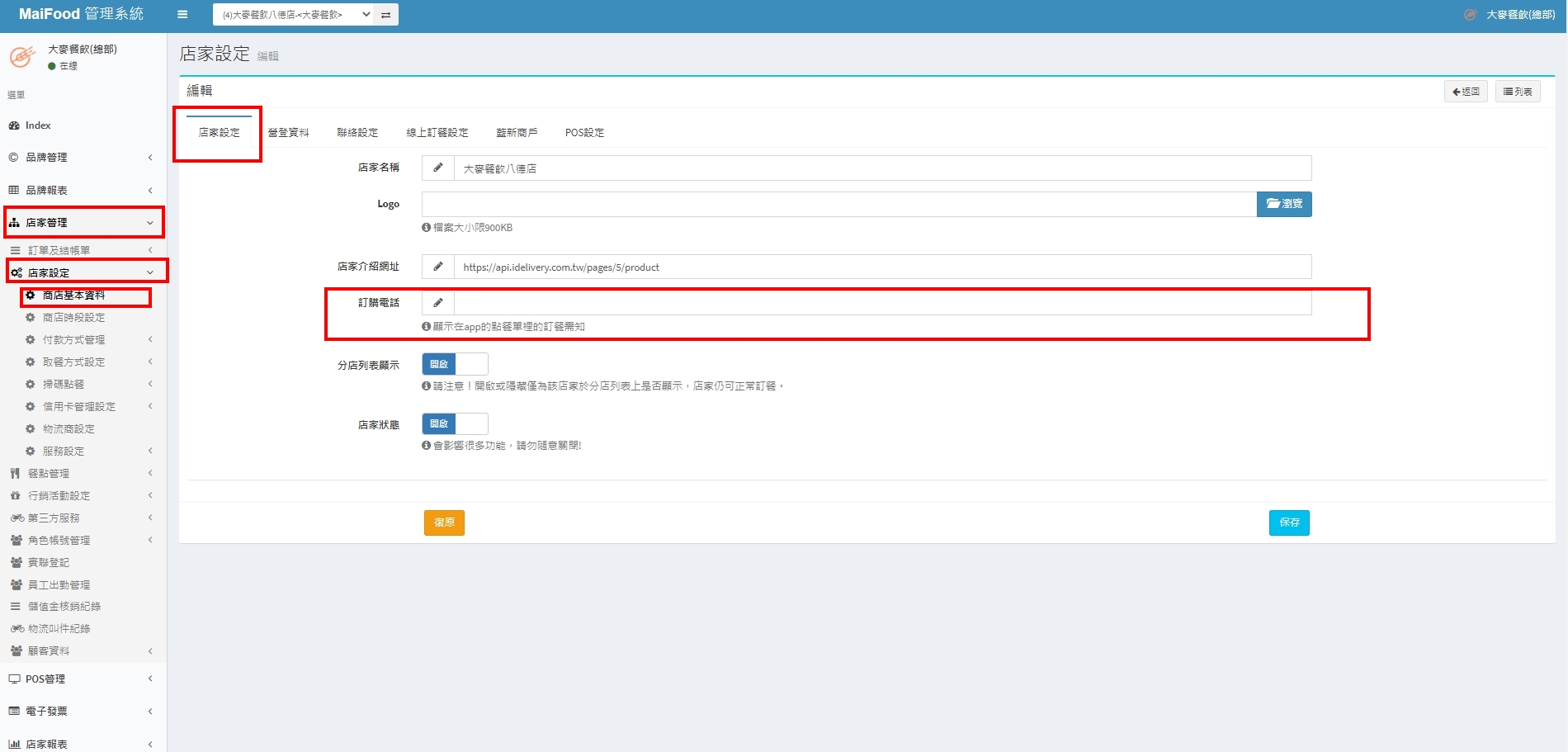Click the motorcycle icon beside 第三方服務
The height and width of the screenshot is (752, 1568).
(x=17, y=518)
